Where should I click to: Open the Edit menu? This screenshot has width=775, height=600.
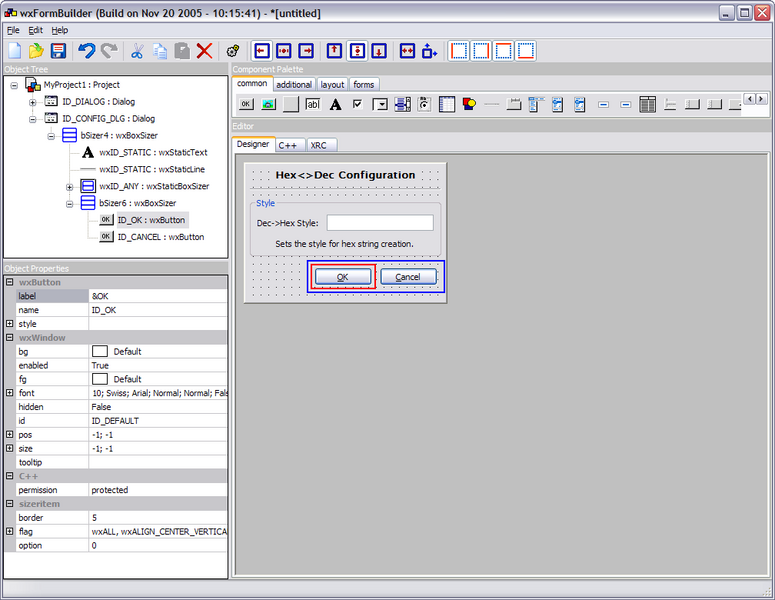click(36, 30)
